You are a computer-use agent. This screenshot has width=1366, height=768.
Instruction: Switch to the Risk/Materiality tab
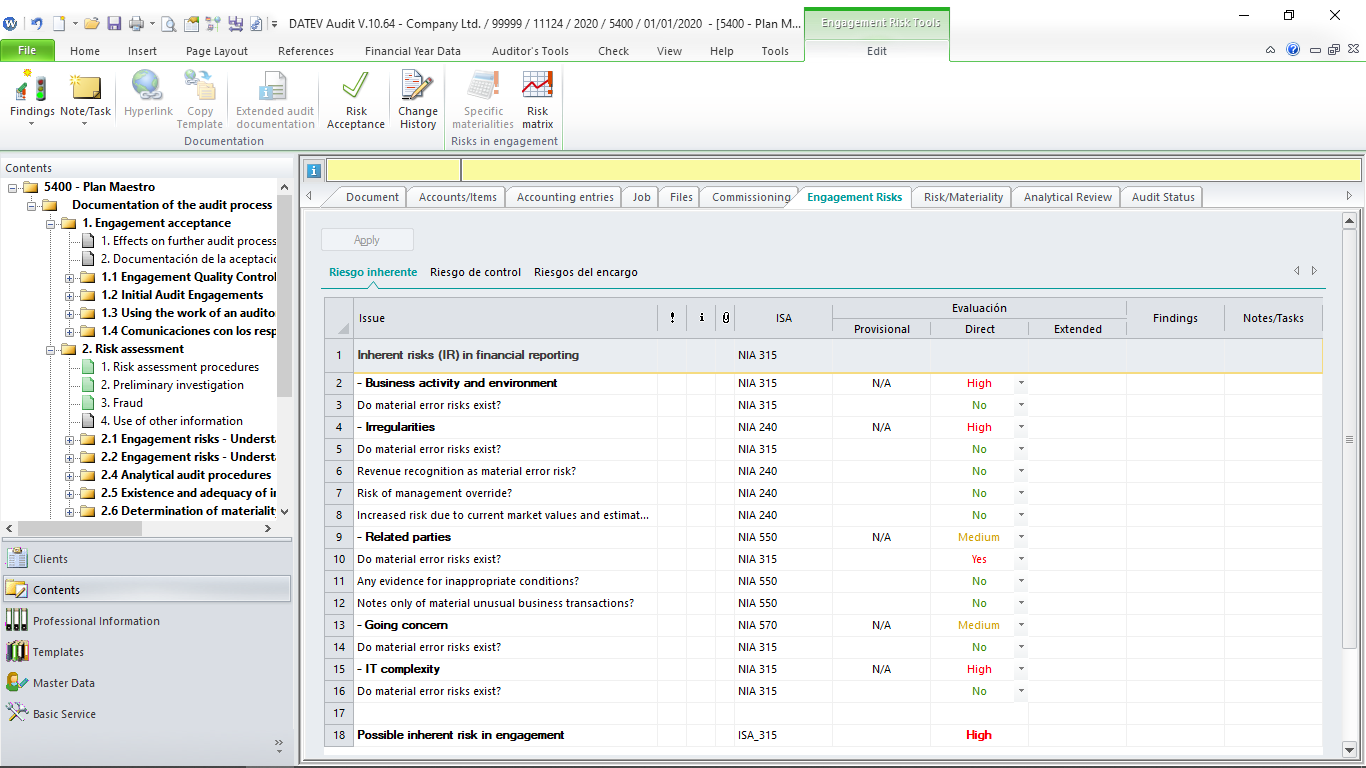[x=960, y=197]
